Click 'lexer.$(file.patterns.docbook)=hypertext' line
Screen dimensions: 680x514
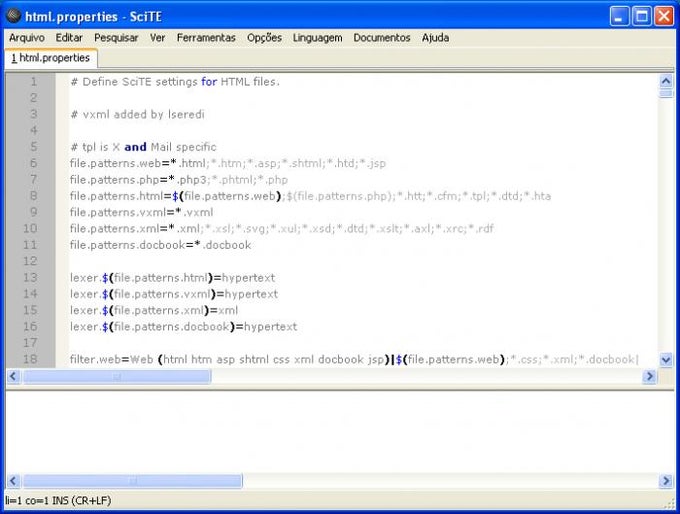tap(183, 327)
